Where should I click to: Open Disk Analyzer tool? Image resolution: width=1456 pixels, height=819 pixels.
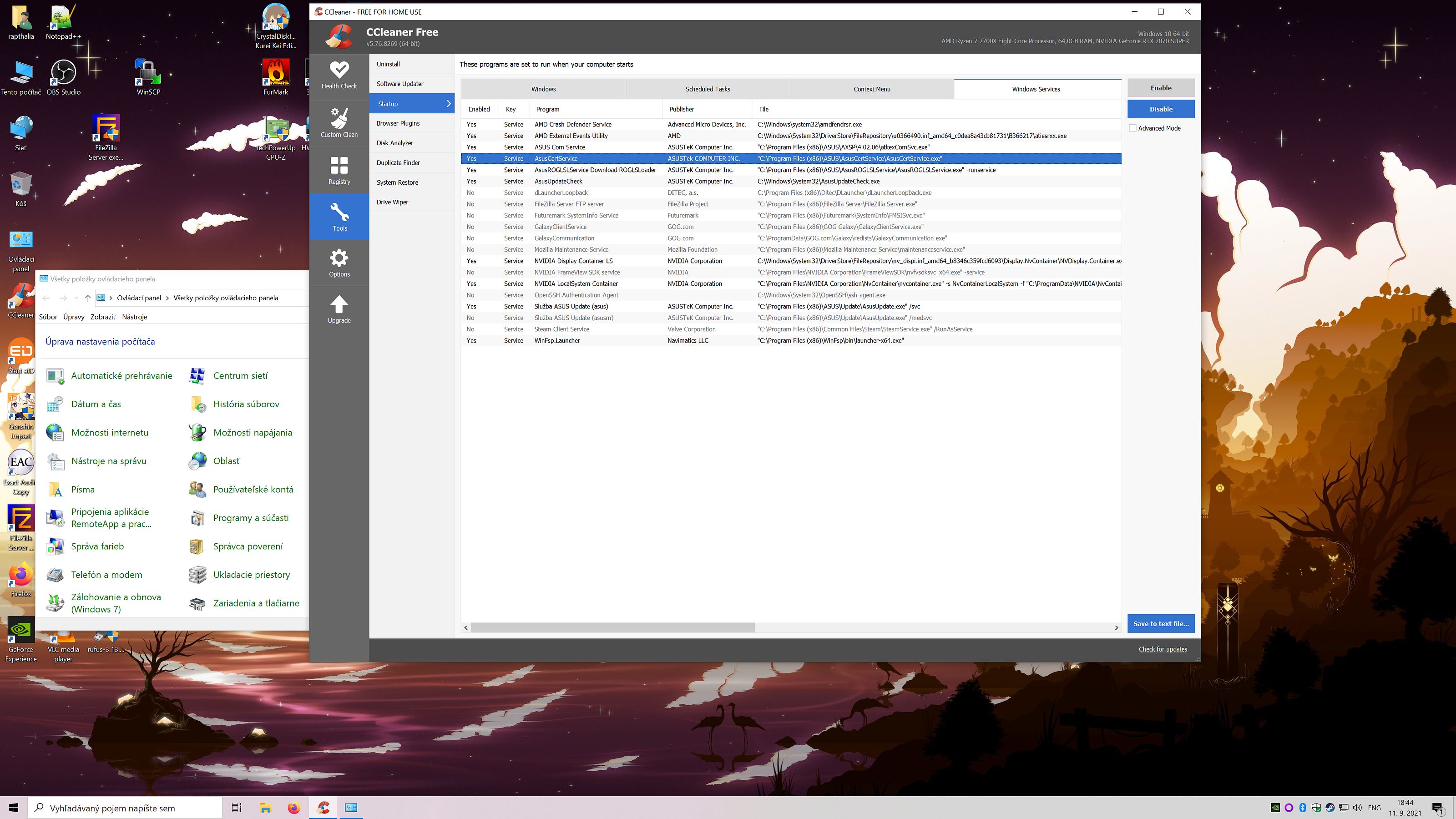coord(412,143)
